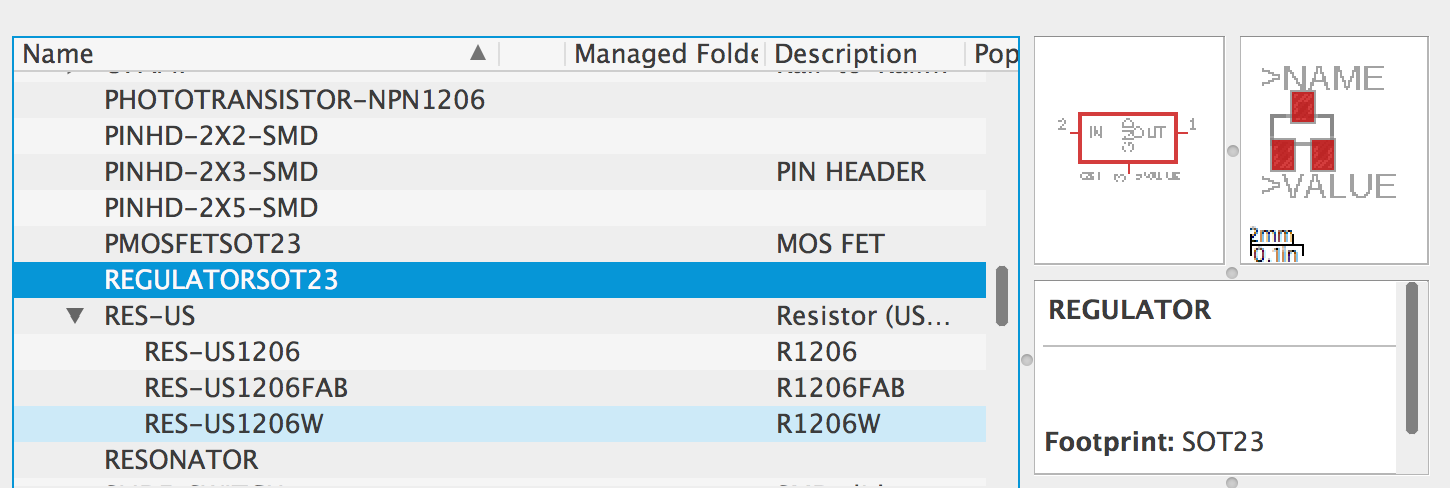This screenshot has width=1450, height=488.
Task: Select the RESONATOR entry
Action: click(500, 460)
